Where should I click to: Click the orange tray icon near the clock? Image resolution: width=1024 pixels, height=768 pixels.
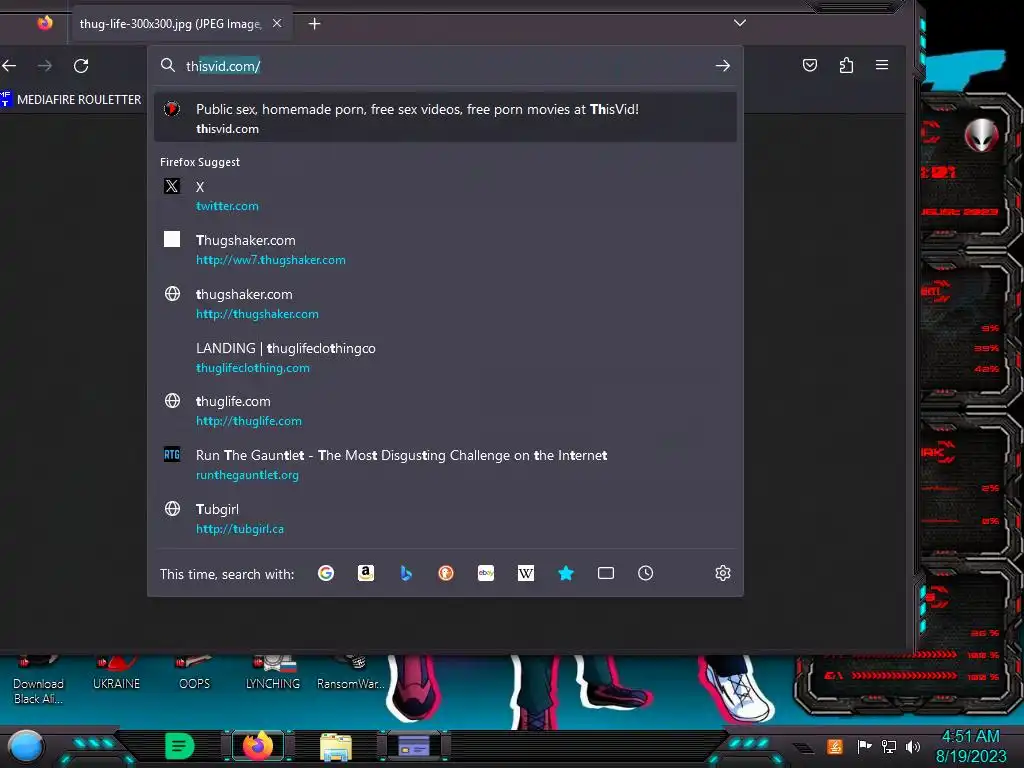tap(835, 746)
